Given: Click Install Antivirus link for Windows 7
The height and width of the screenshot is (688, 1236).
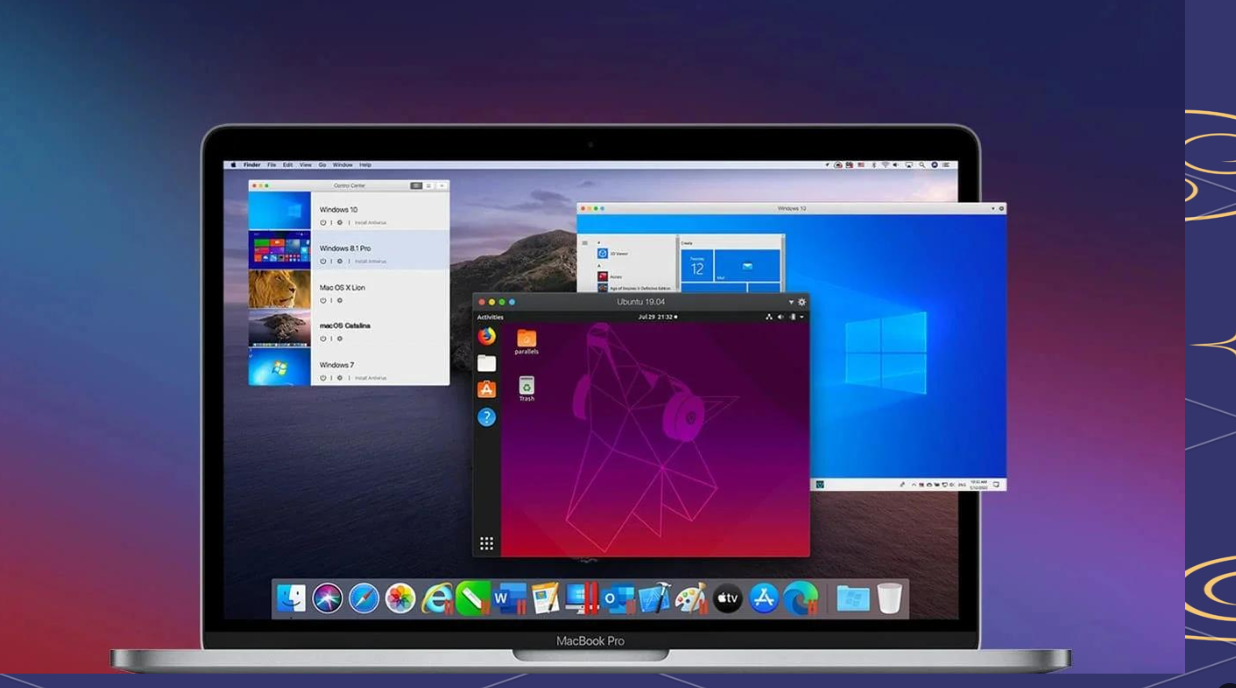Looking at the screenshot, I should click(370, 378).
